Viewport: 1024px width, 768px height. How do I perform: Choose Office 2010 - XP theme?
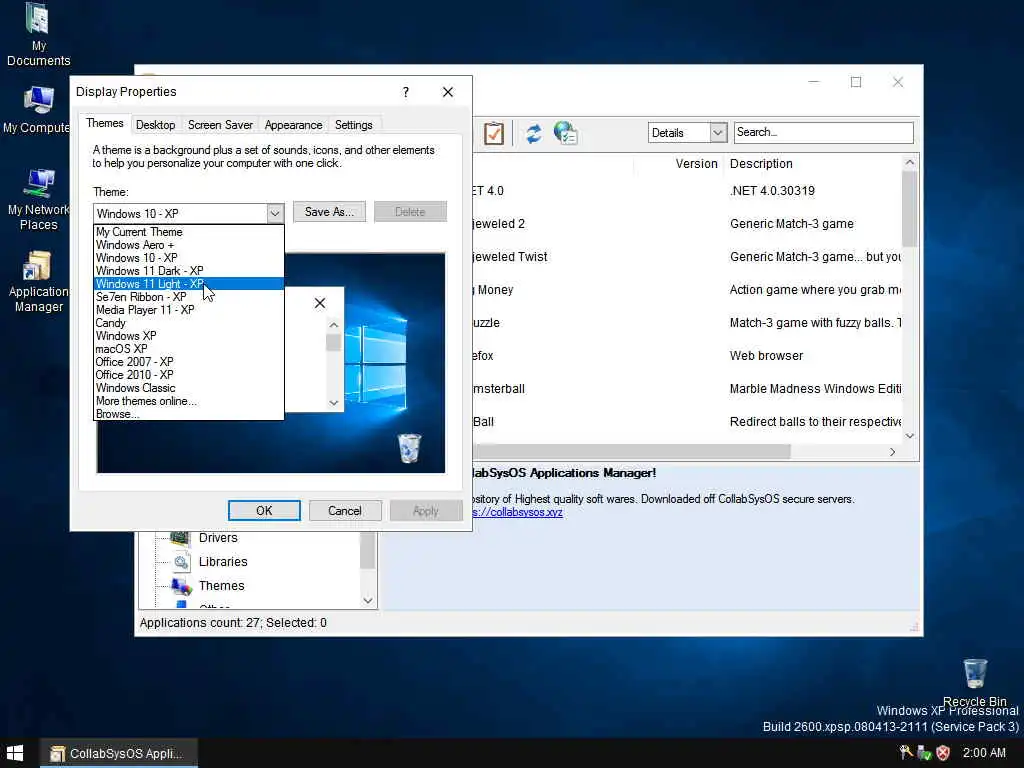click(x=189, y=375)
